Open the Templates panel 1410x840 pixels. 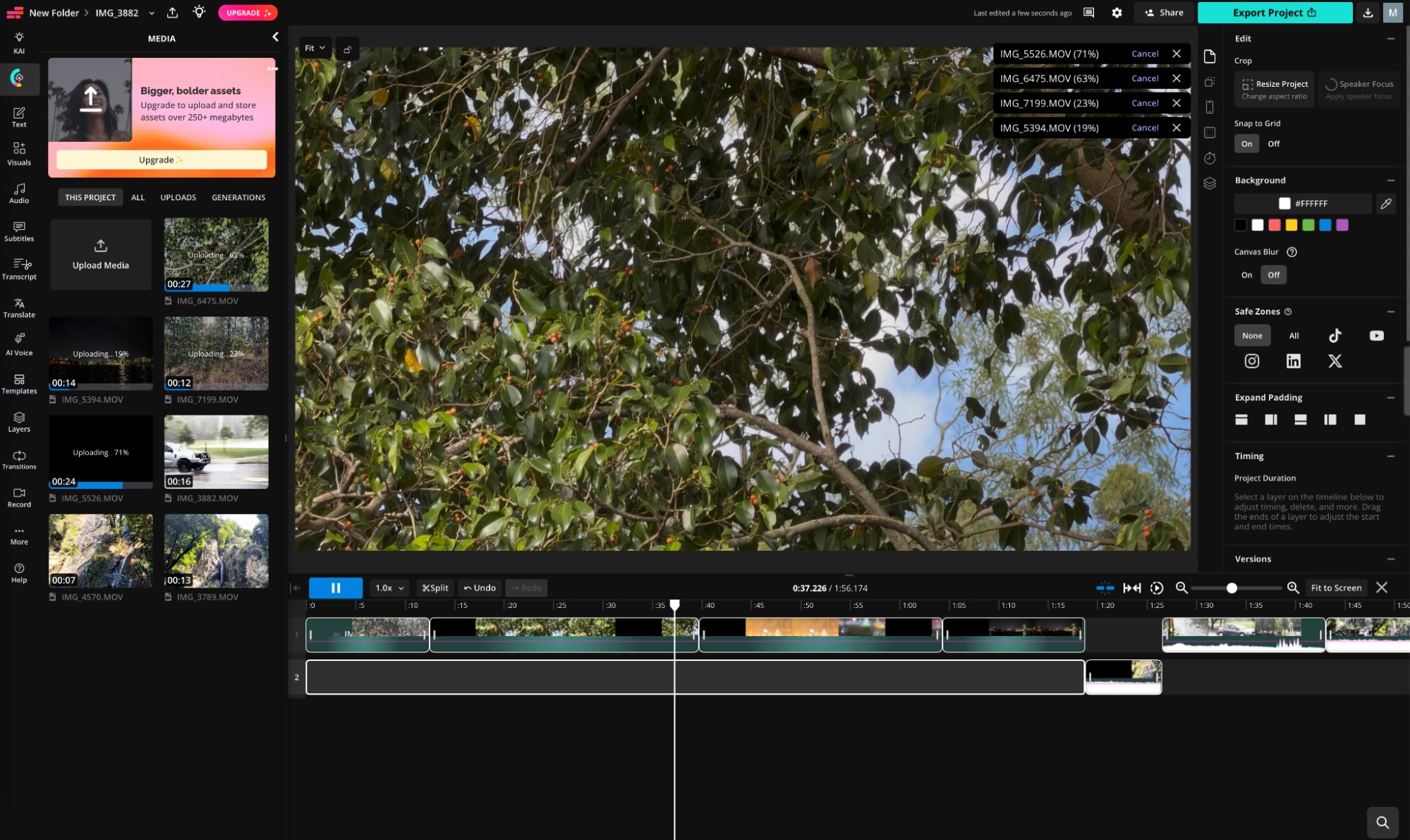pyautogui.click(x=19, y=384)
